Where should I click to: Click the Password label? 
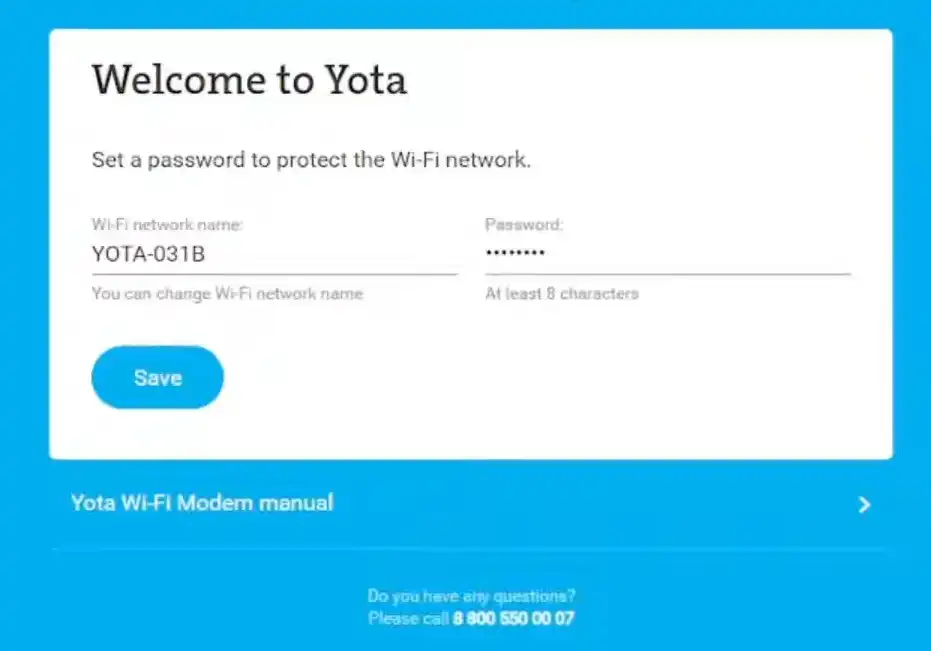pos(523,225)
